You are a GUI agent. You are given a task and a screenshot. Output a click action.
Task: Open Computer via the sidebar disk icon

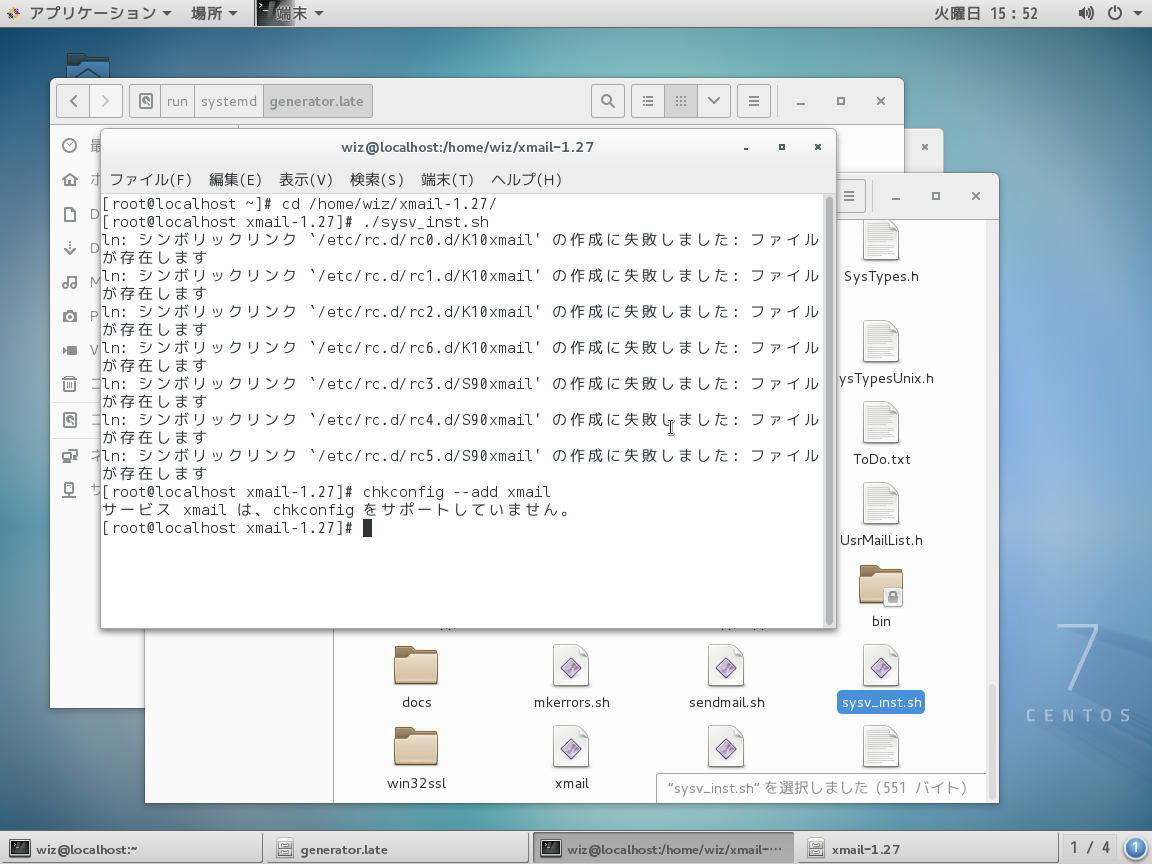pos(70,420)
